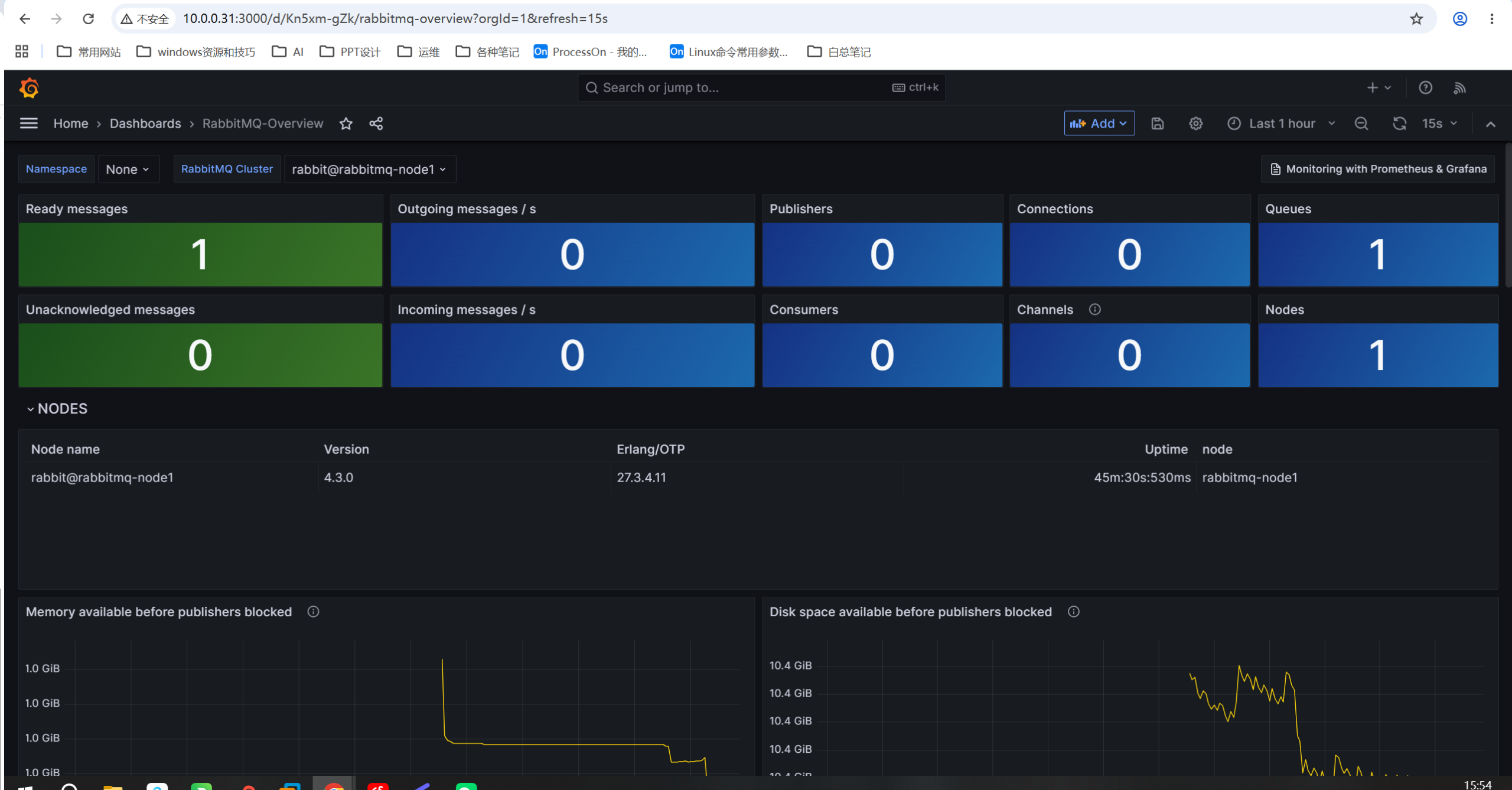Click the Nodes panel title
The width and height of the screenshot is (1512, 790).
1285,310
